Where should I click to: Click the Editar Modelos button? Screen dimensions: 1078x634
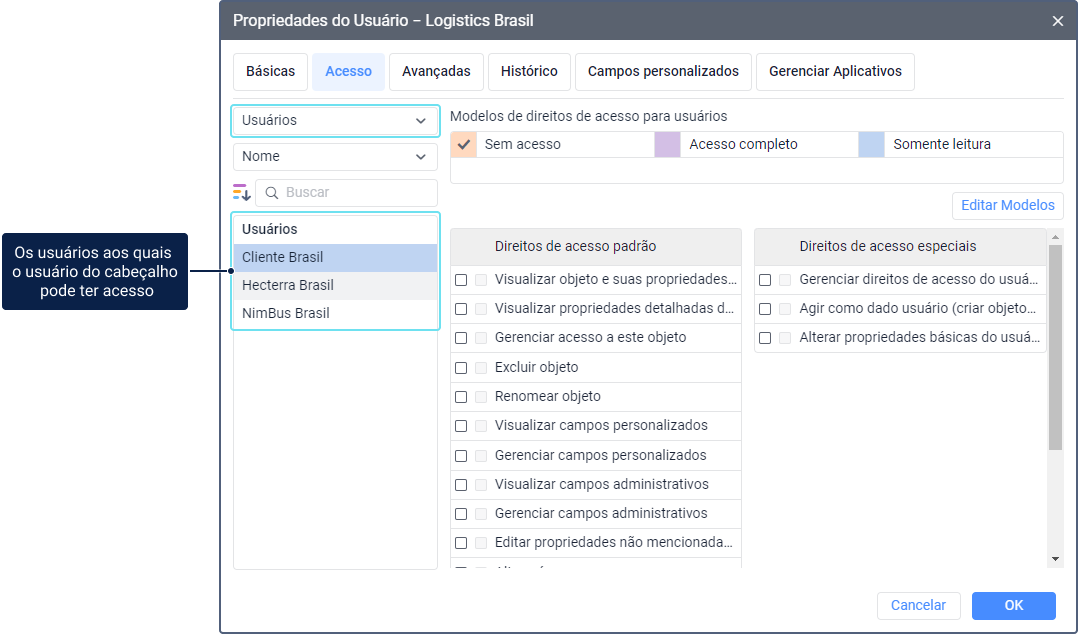(x=1007, y=206)
